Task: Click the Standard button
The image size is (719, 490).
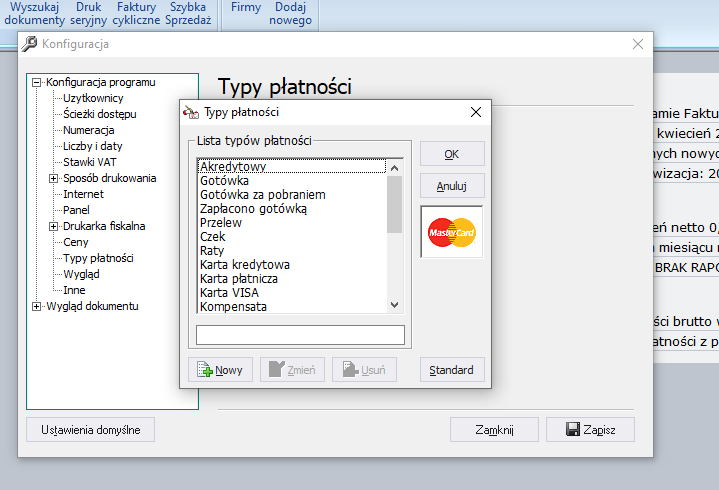Action: pyautogui.click(x=452, y=369)
